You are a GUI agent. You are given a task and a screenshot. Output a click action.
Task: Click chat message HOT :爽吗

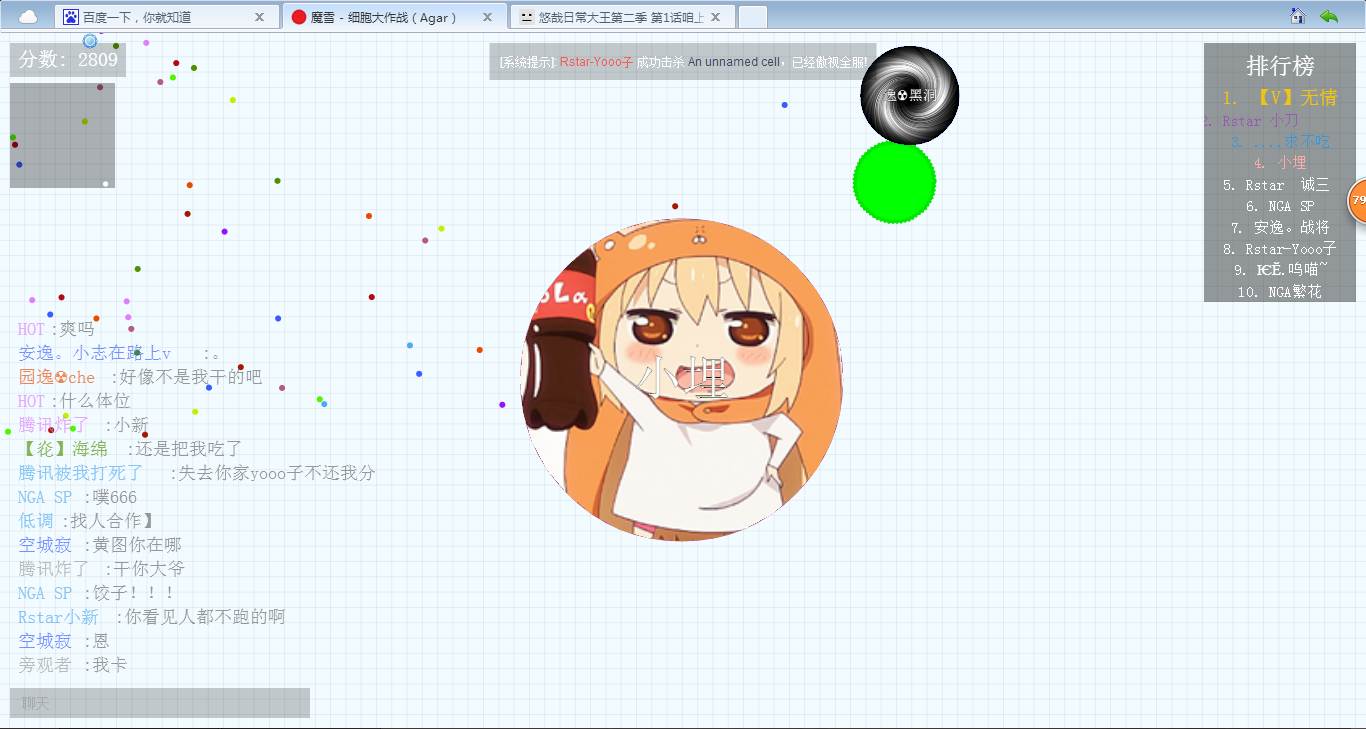[56, 329]
